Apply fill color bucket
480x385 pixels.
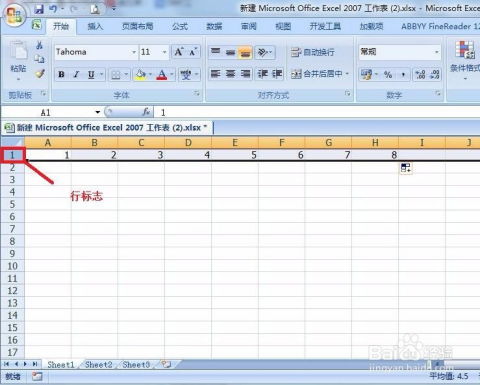coord(140,75)
